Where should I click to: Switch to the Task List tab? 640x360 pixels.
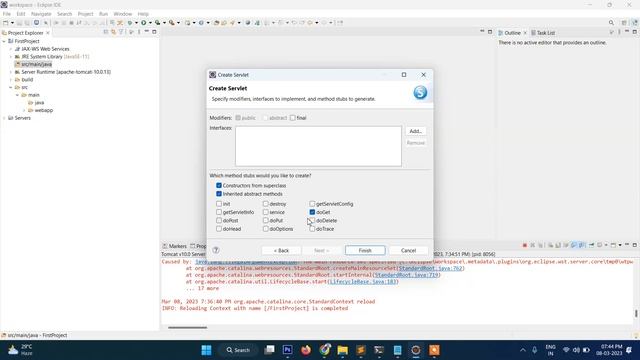coord(543,33)
